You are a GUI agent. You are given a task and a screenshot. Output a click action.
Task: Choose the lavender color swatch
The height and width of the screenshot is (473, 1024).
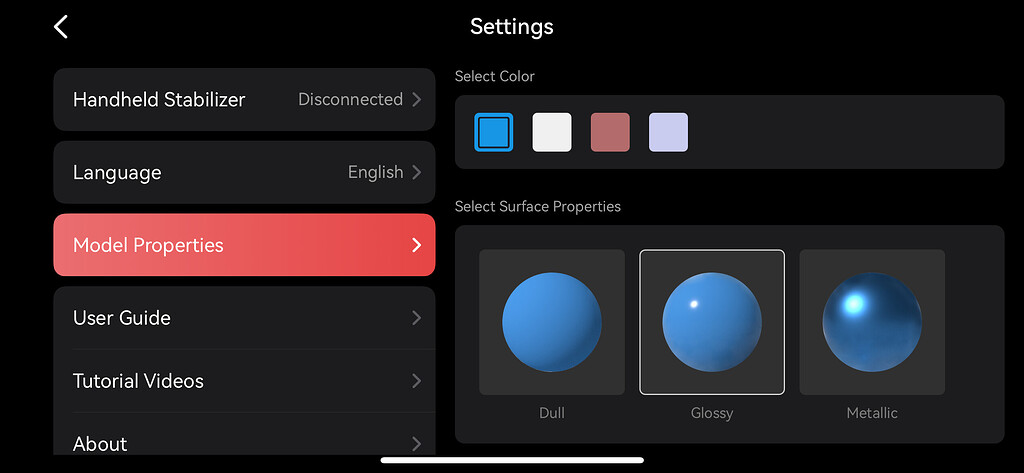click(x=668, y=132)
